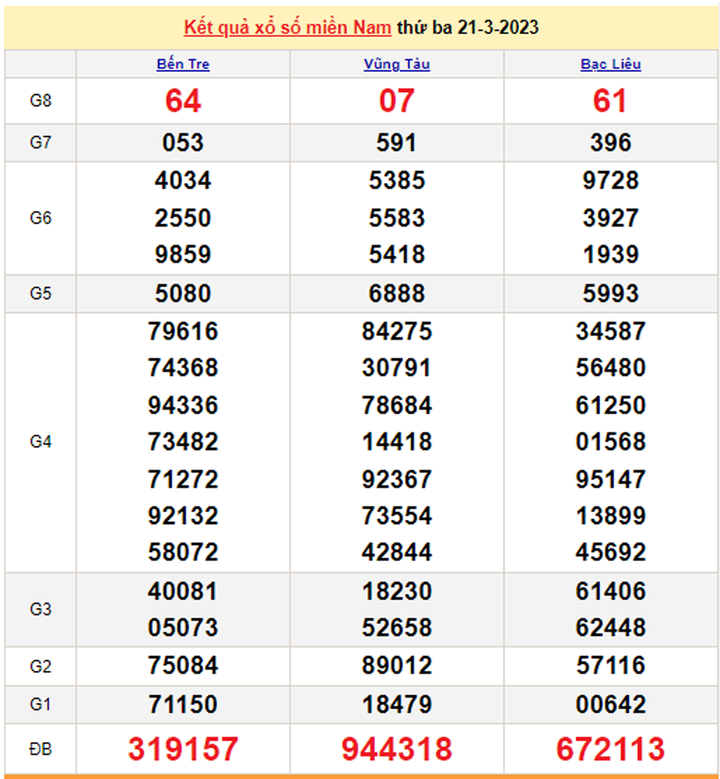Select the red G8 number 07
This screenshot has height=779, width=720.
click(x=397, y=101)
